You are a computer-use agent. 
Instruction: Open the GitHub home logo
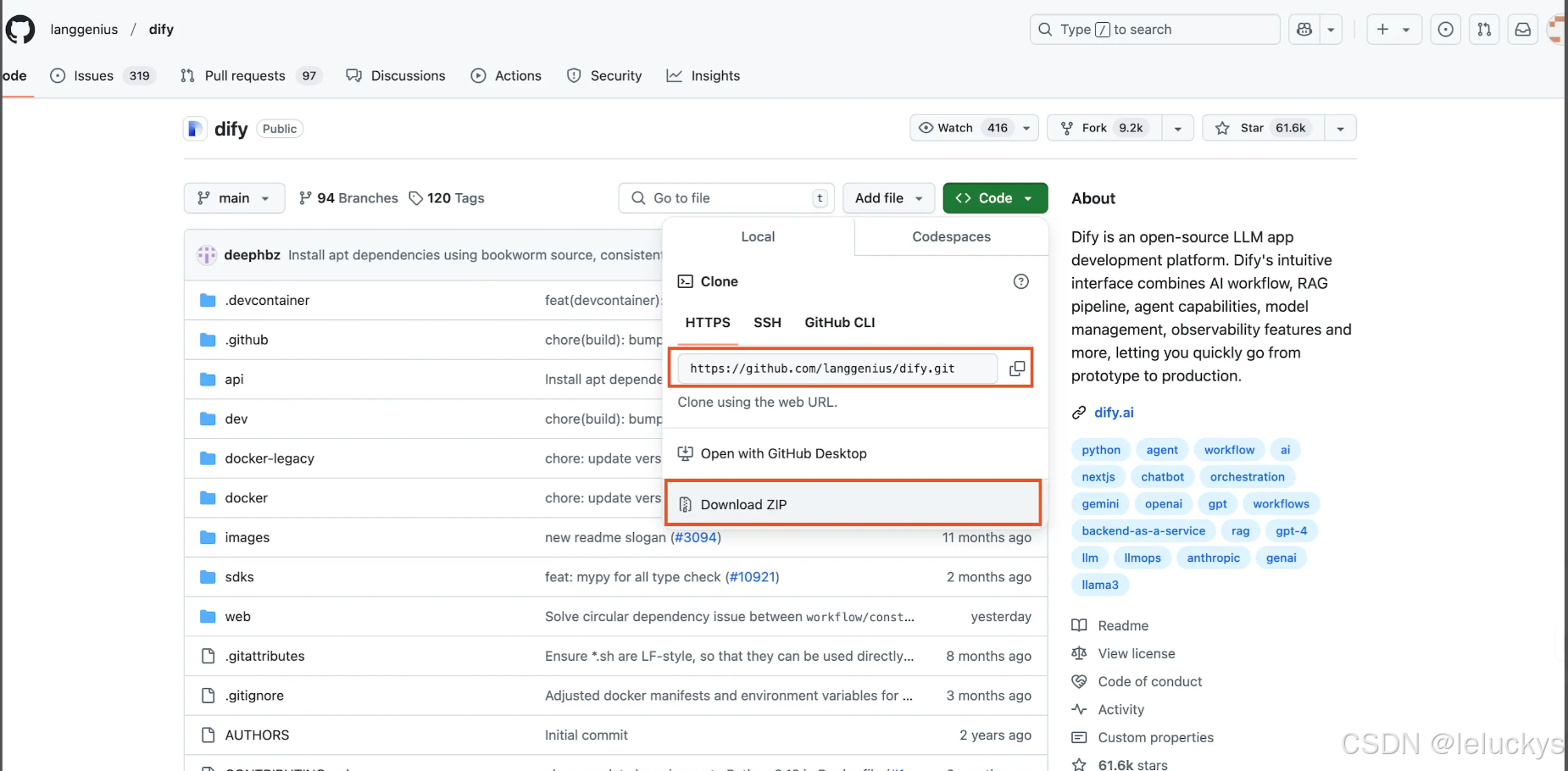20,30
